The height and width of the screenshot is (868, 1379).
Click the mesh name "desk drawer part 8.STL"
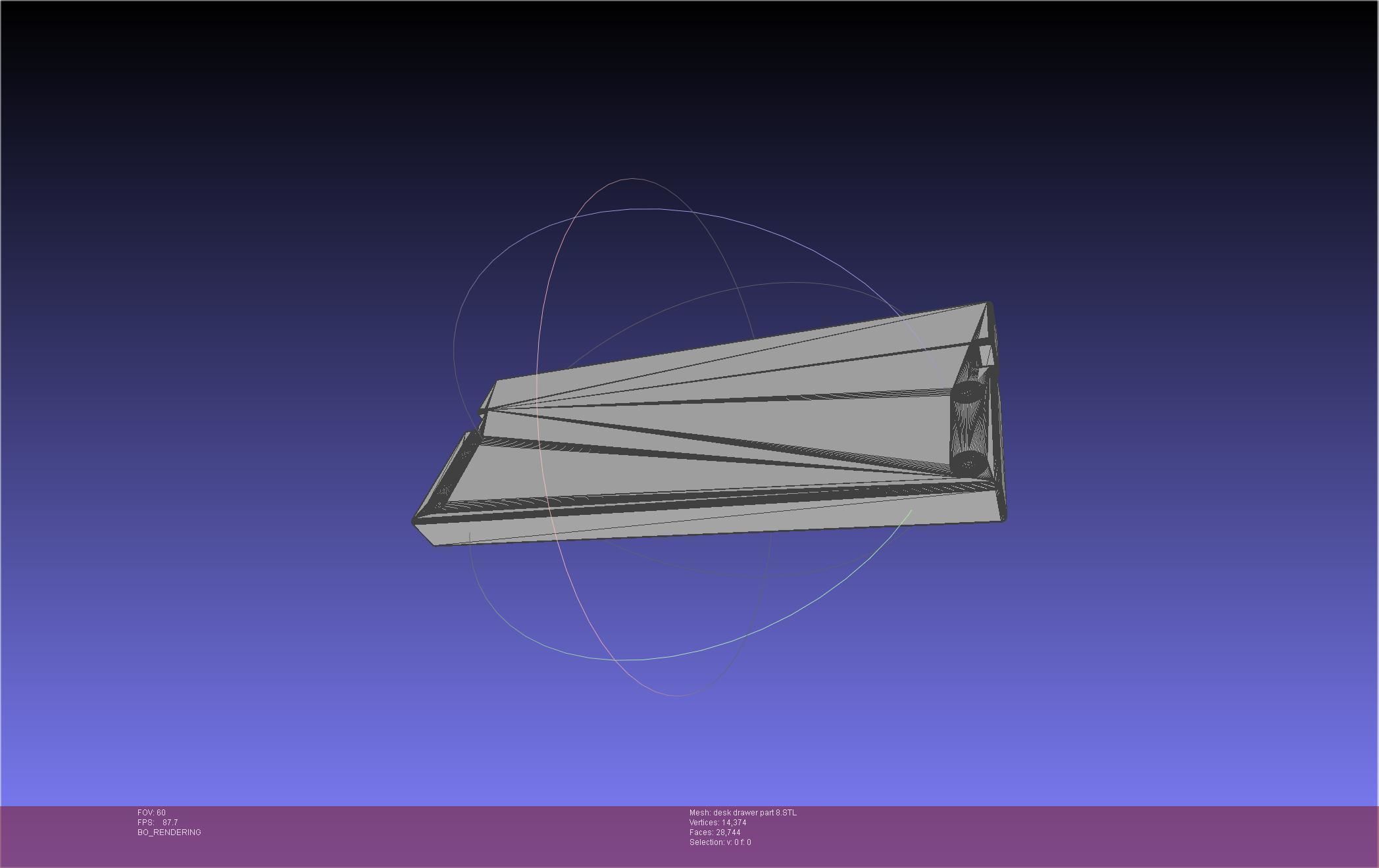tap(755, 813)
